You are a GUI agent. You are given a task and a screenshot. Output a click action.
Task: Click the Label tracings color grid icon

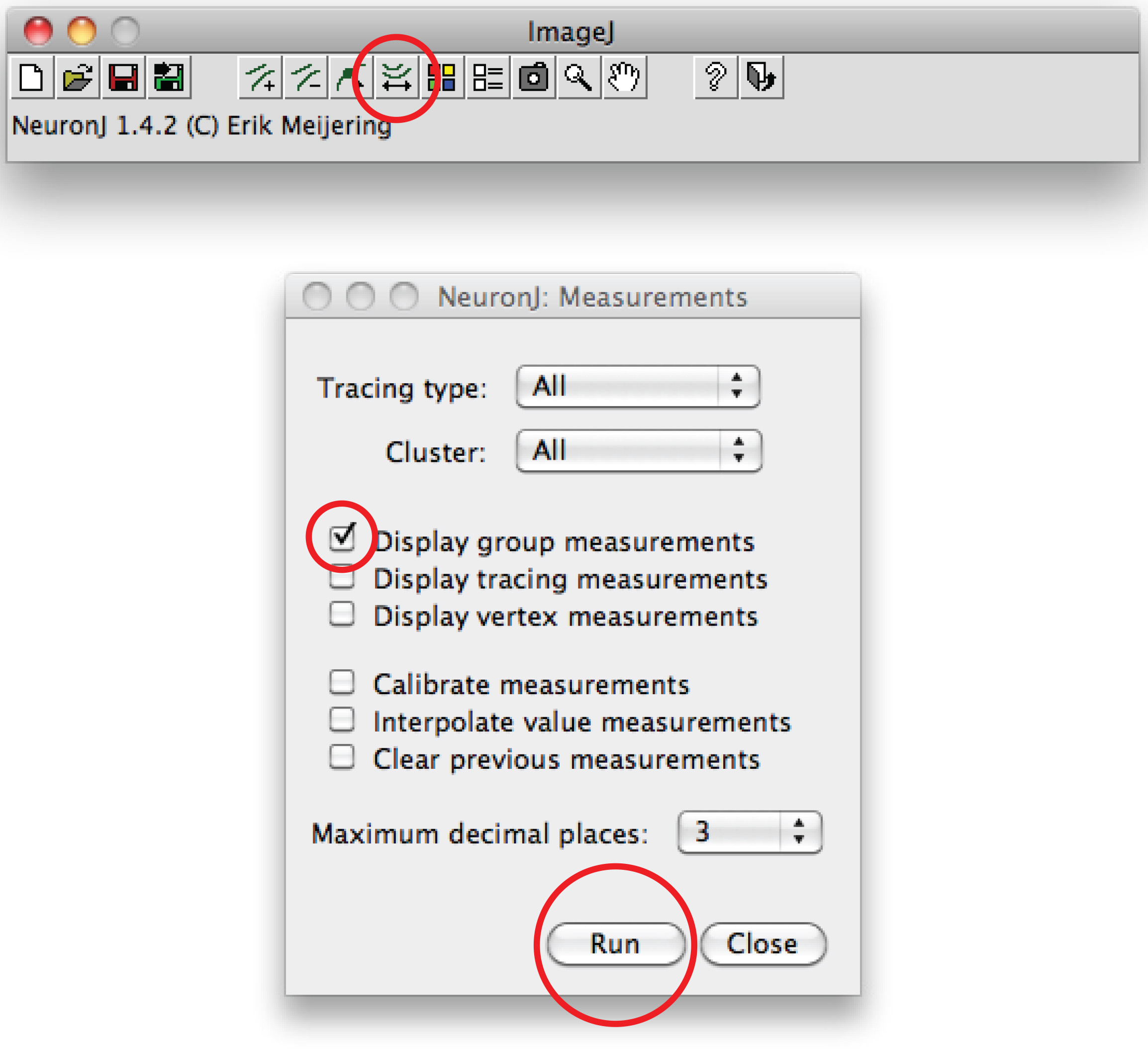(443, 78)
